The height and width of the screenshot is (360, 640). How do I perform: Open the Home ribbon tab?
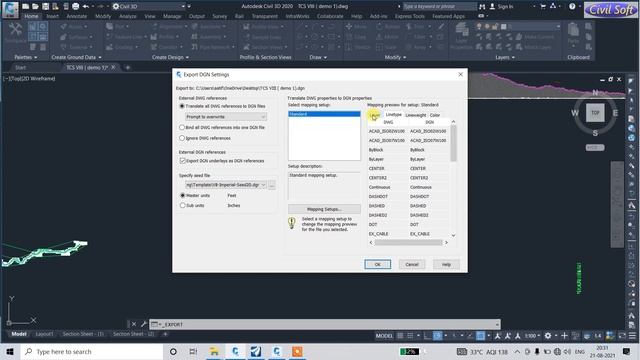[x=31, y=16]
